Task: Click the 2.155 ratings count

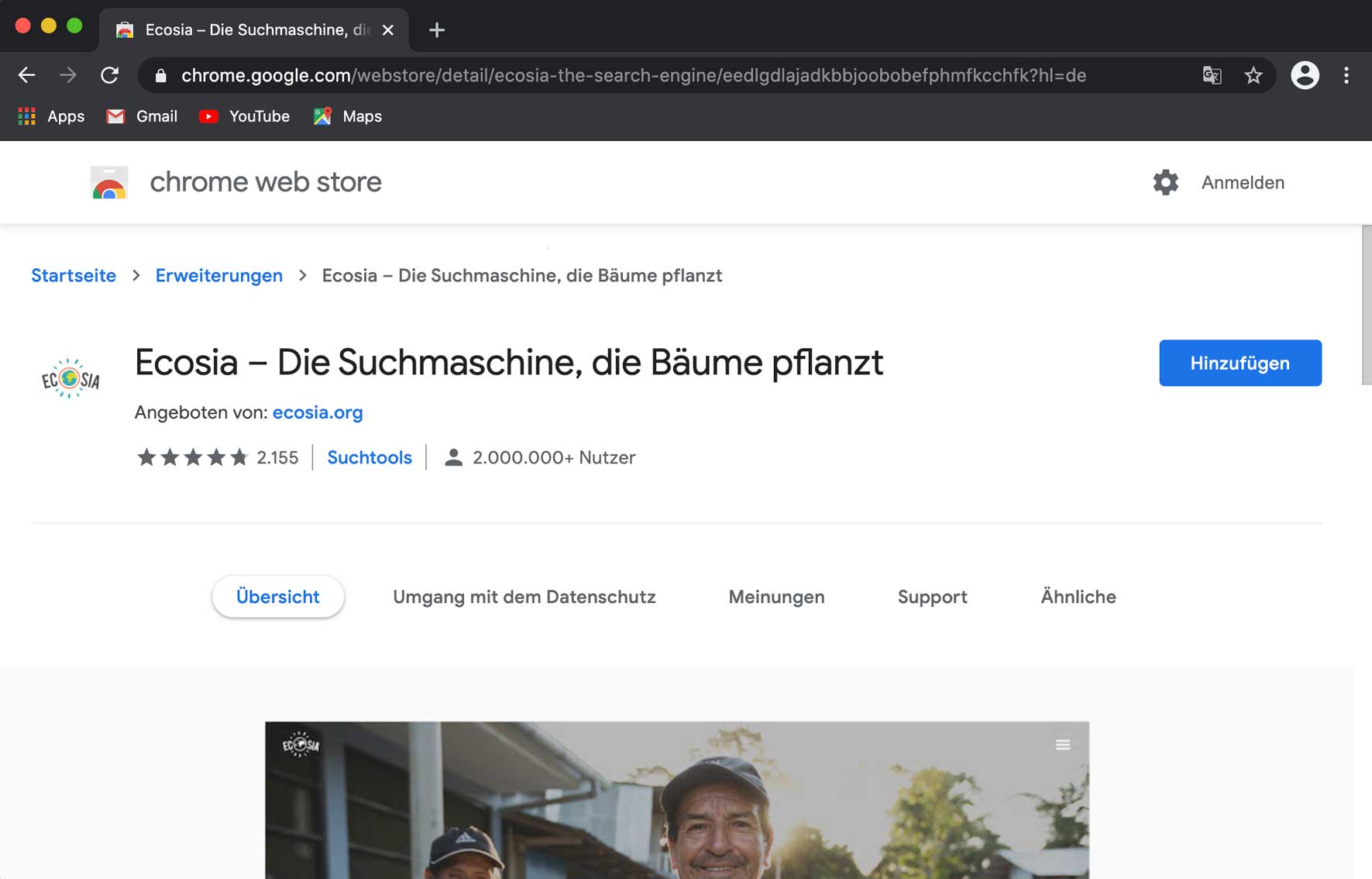Action: pos(277,457)
